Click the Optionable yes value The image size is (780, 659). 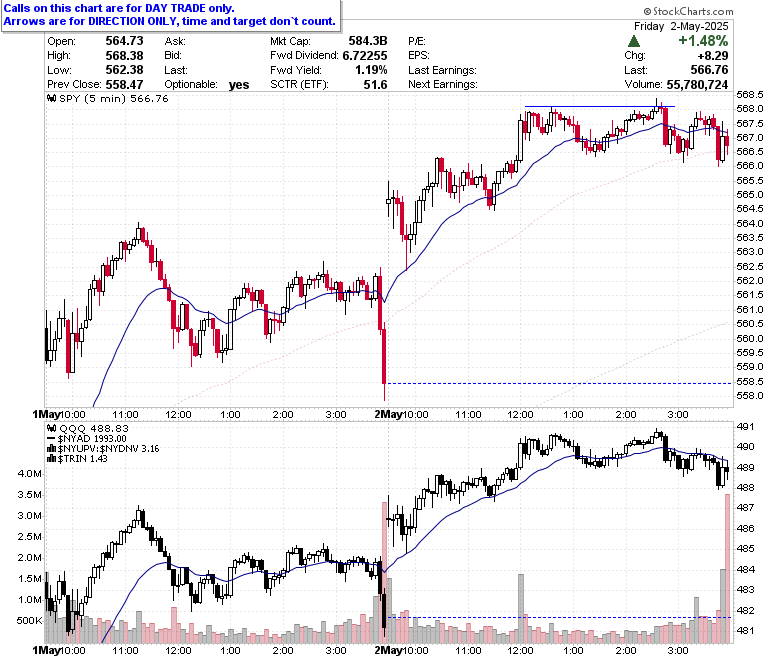point(239,85)
